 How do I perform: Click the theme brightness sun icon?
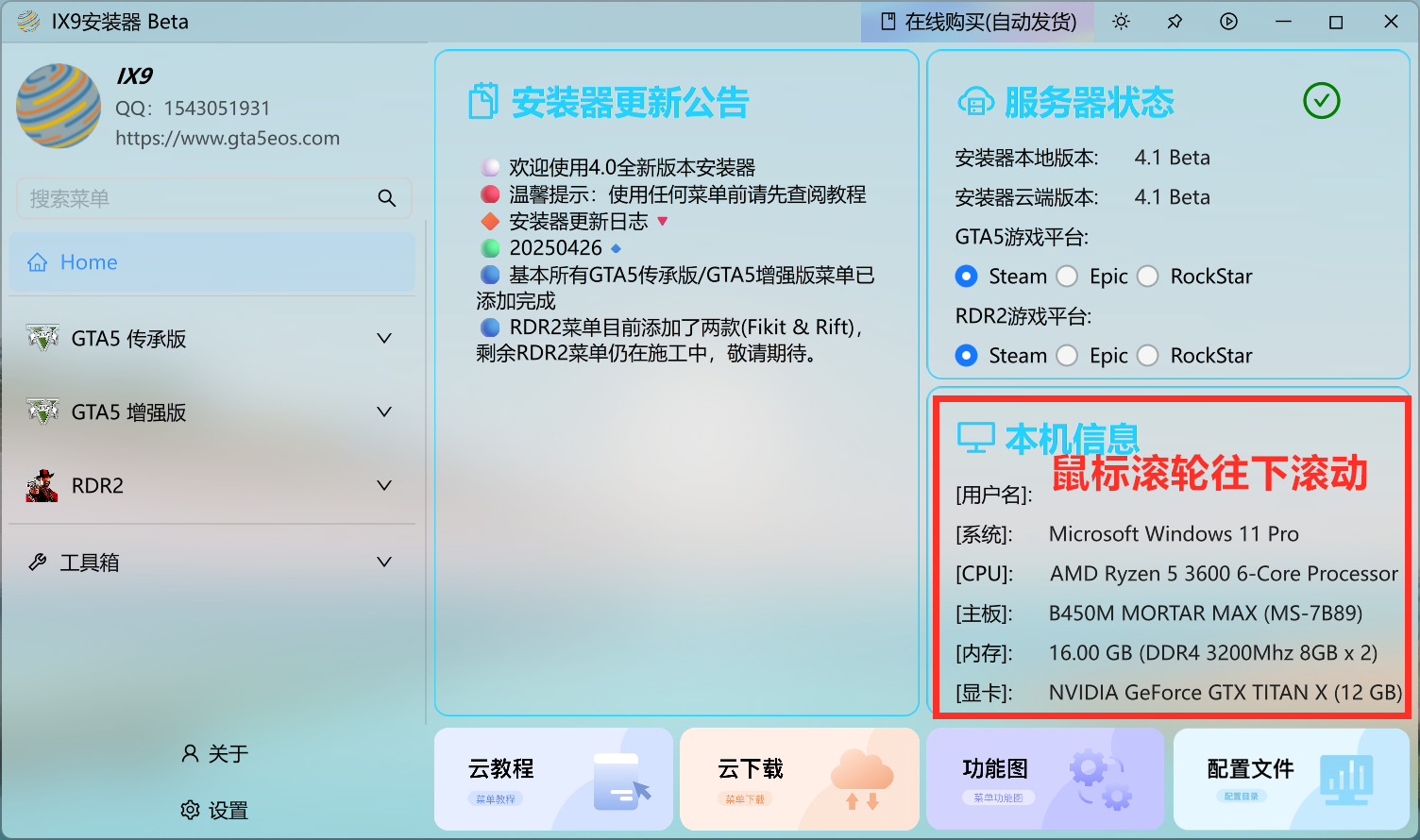pos(1121,22)
